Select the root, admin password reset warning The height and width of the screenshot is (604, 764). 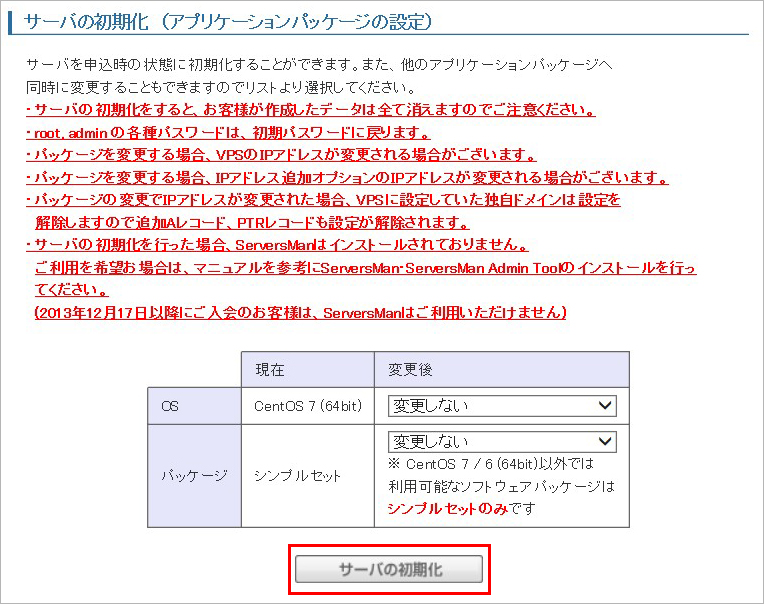[x=228, y=133]
